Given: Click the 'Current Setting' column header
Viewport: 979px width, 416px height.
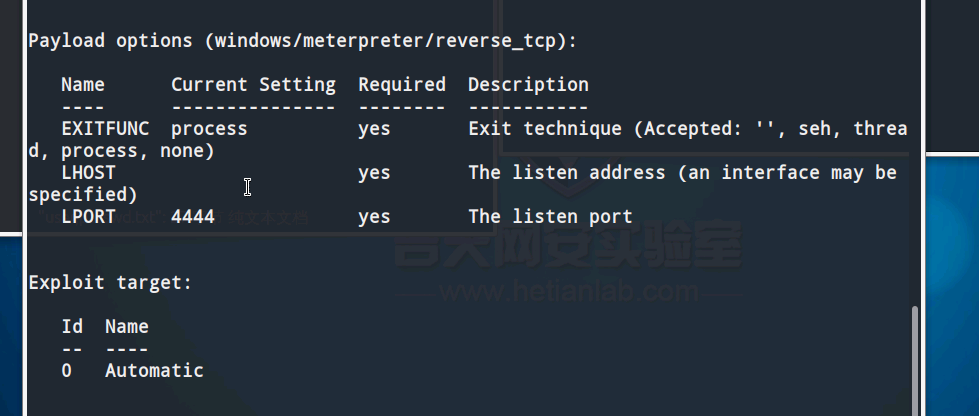Looking at the screenshot, I should tap(253, 85).
